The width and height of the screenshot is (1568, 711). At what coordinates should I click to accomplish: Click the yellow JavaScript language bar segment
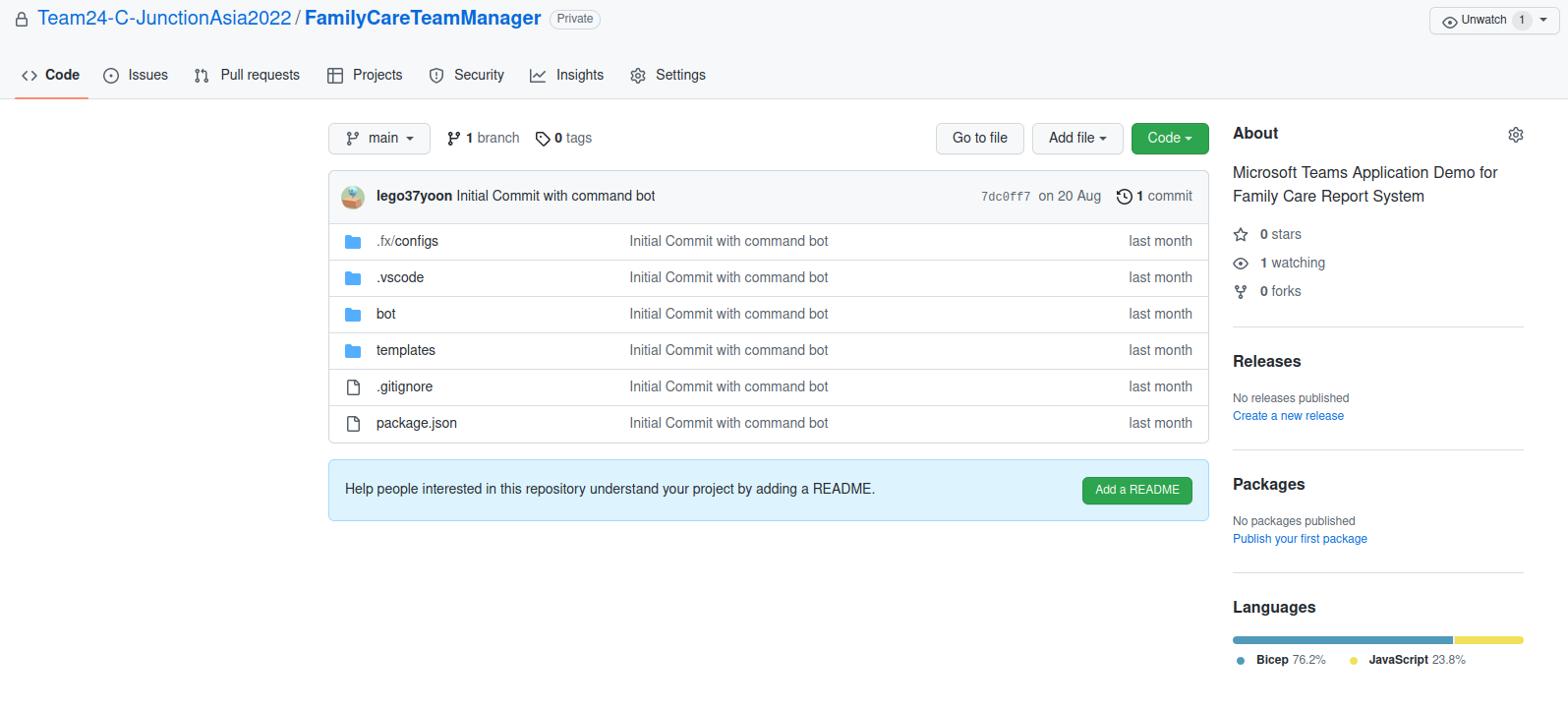[x=1489, y=640]
